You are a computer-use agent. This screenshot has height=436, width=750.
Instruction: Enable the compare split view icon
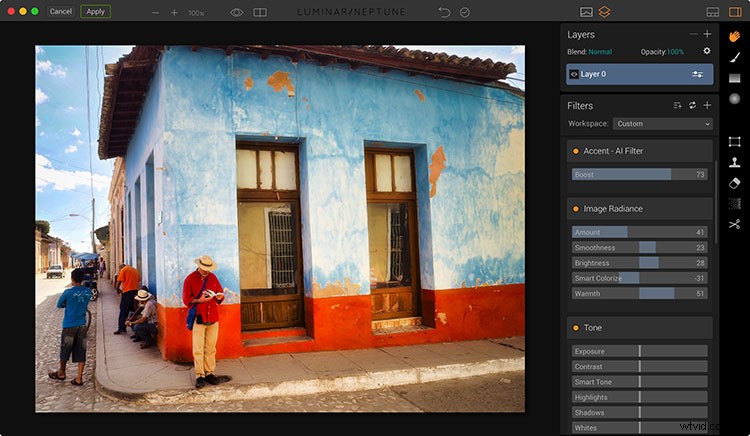[x=260, y=12]
